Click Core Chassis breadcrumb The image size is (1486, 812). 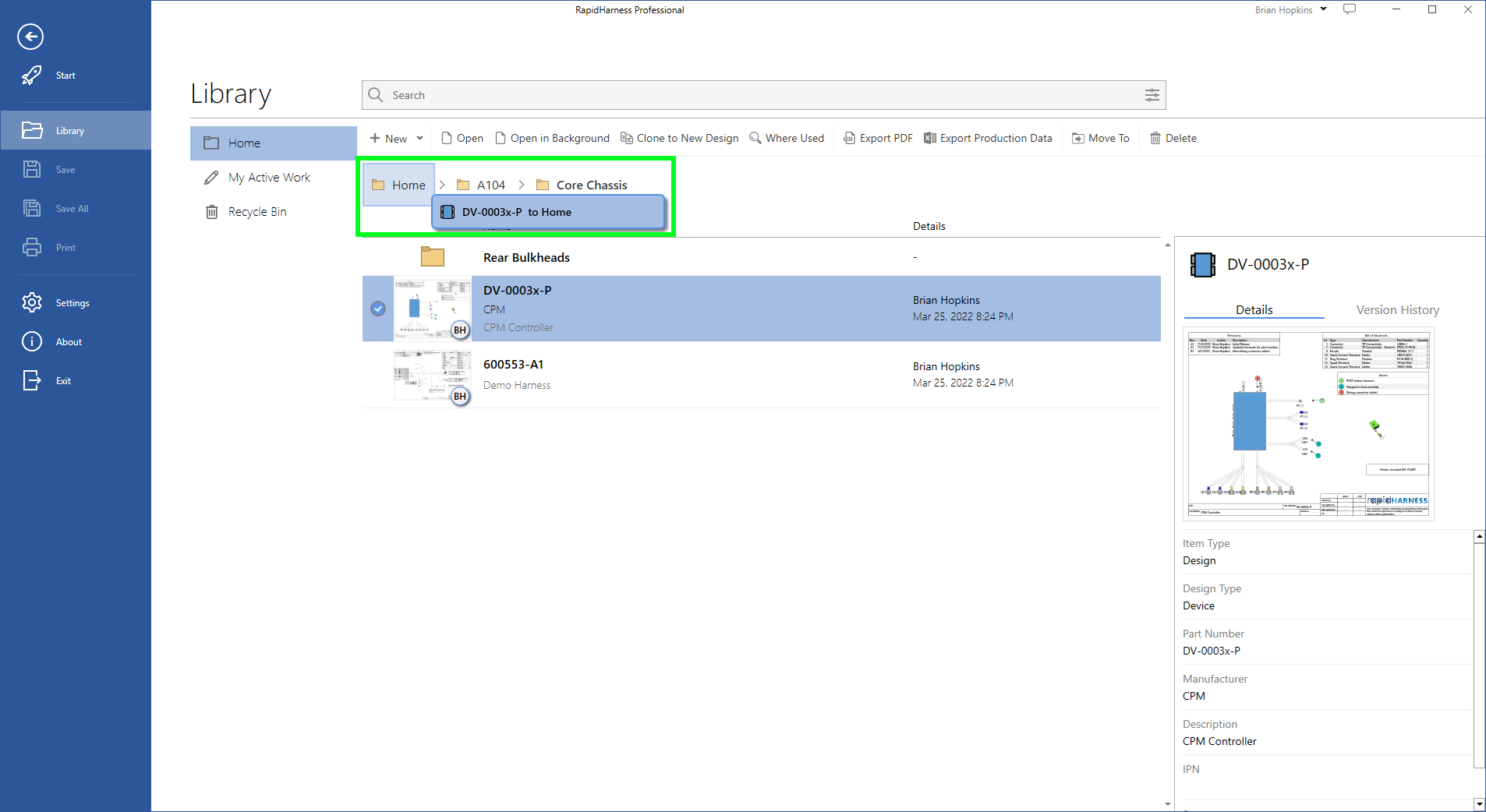click(x=582, y=185)
